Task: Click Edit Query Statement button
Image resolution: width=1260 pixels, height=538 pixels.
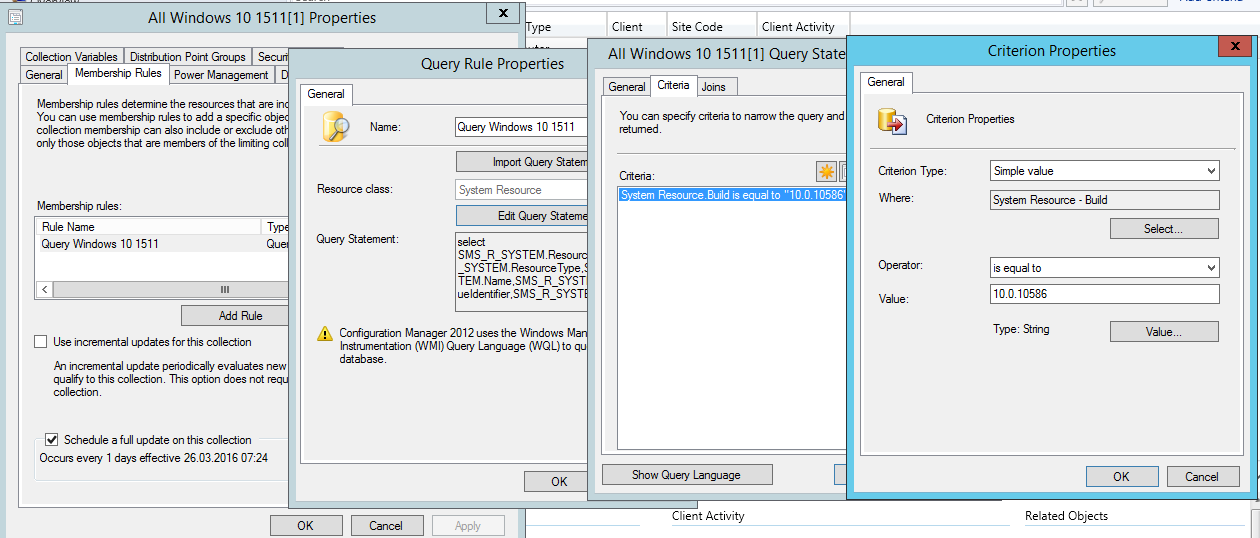Action: point(522,216)
